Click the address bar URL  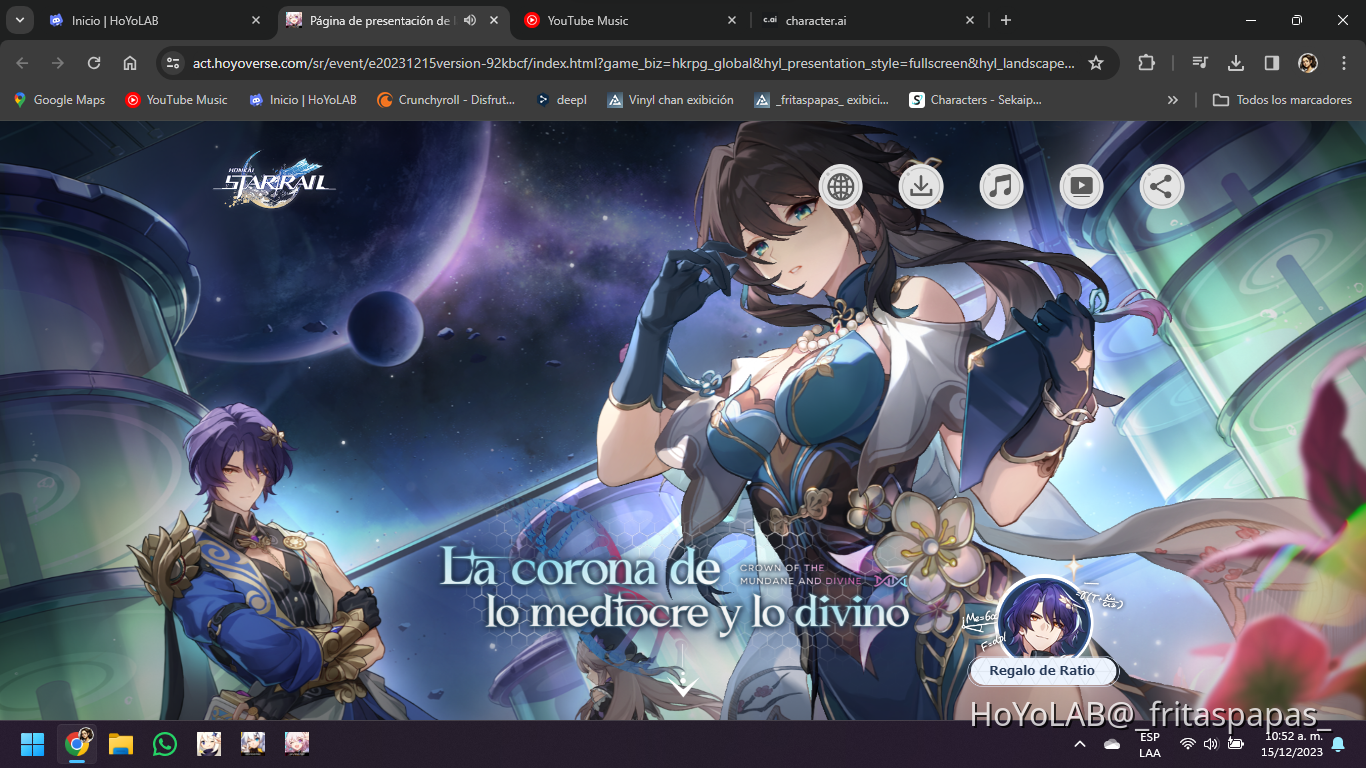pos(600,61)
